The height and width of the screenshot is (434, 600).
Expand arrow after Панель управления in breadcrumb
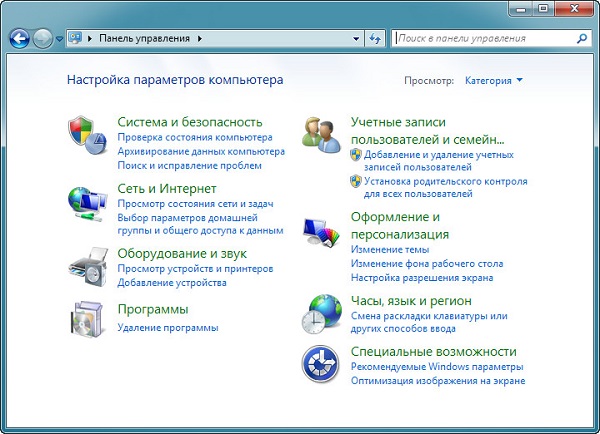coord(200,38)
